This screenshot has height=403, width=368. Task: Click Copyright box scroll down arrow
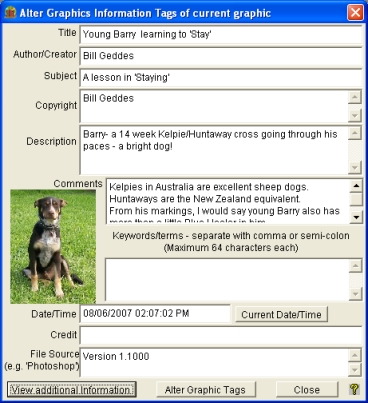point(355,115)
